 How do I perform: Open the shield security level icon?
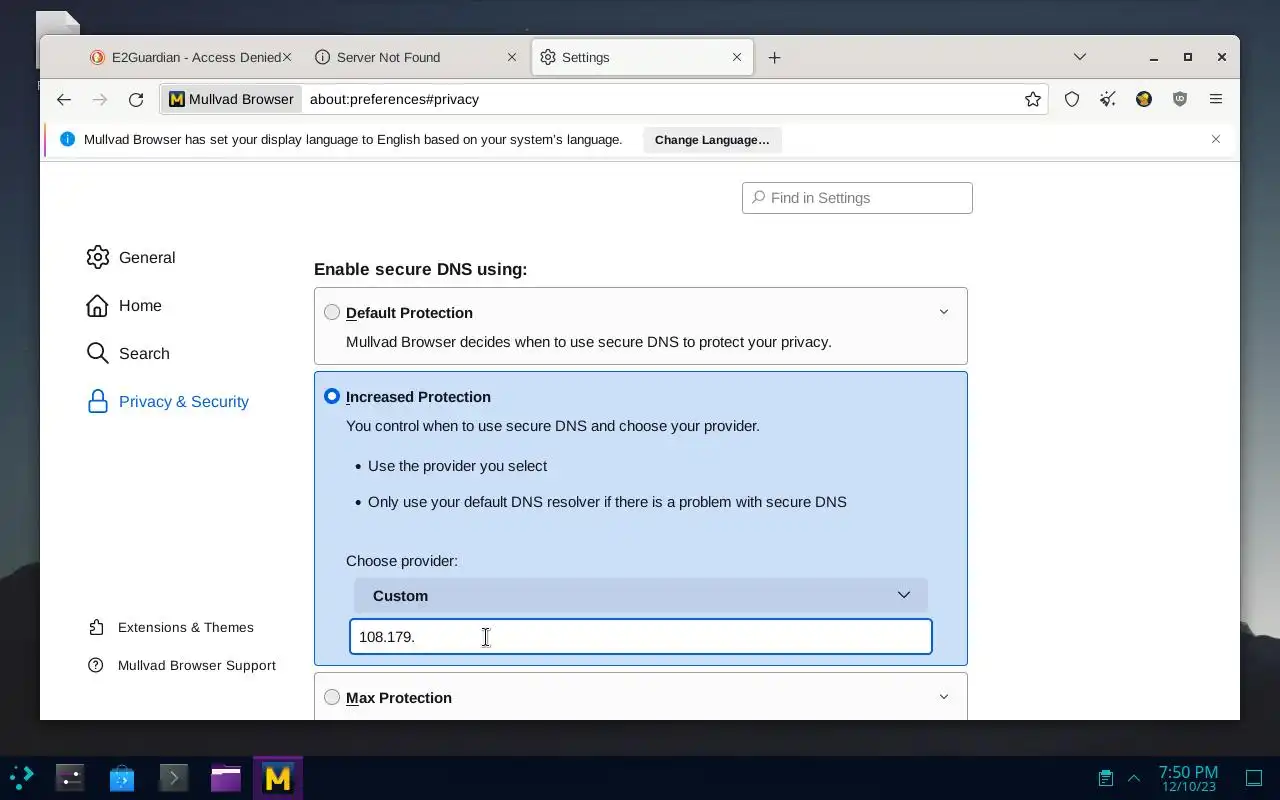tap(1072, 99)
